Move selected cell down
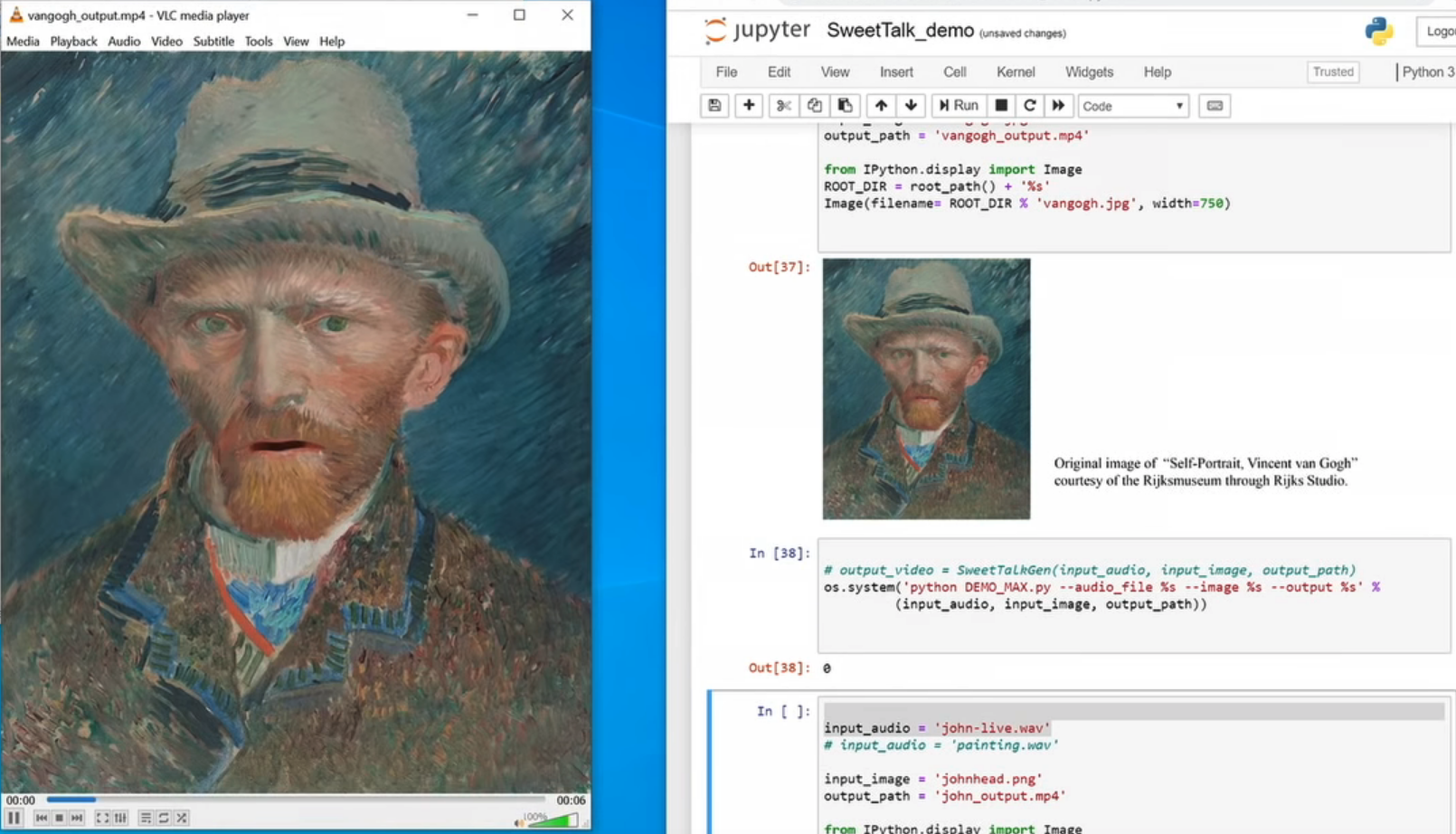 click(912, 106)
